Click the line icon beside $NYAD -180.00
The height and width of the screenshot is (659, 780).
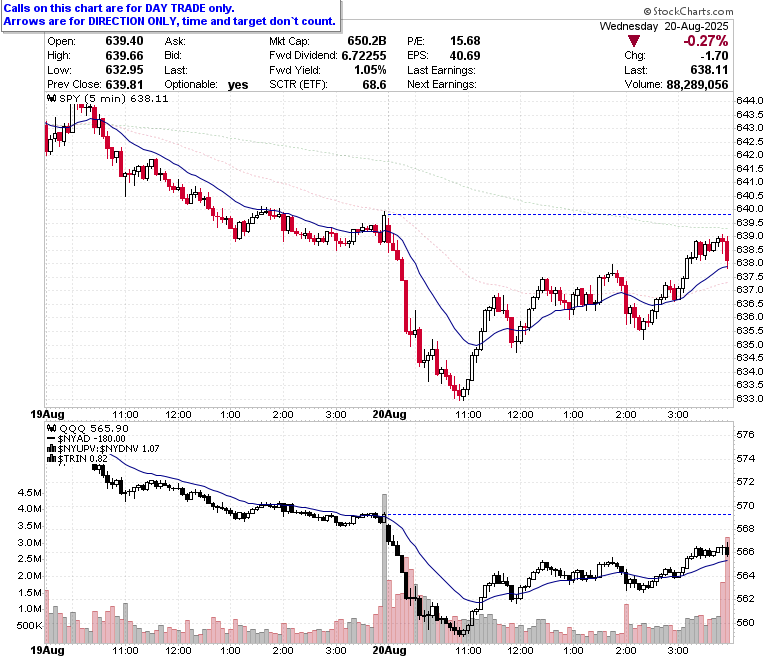(52, 439)
